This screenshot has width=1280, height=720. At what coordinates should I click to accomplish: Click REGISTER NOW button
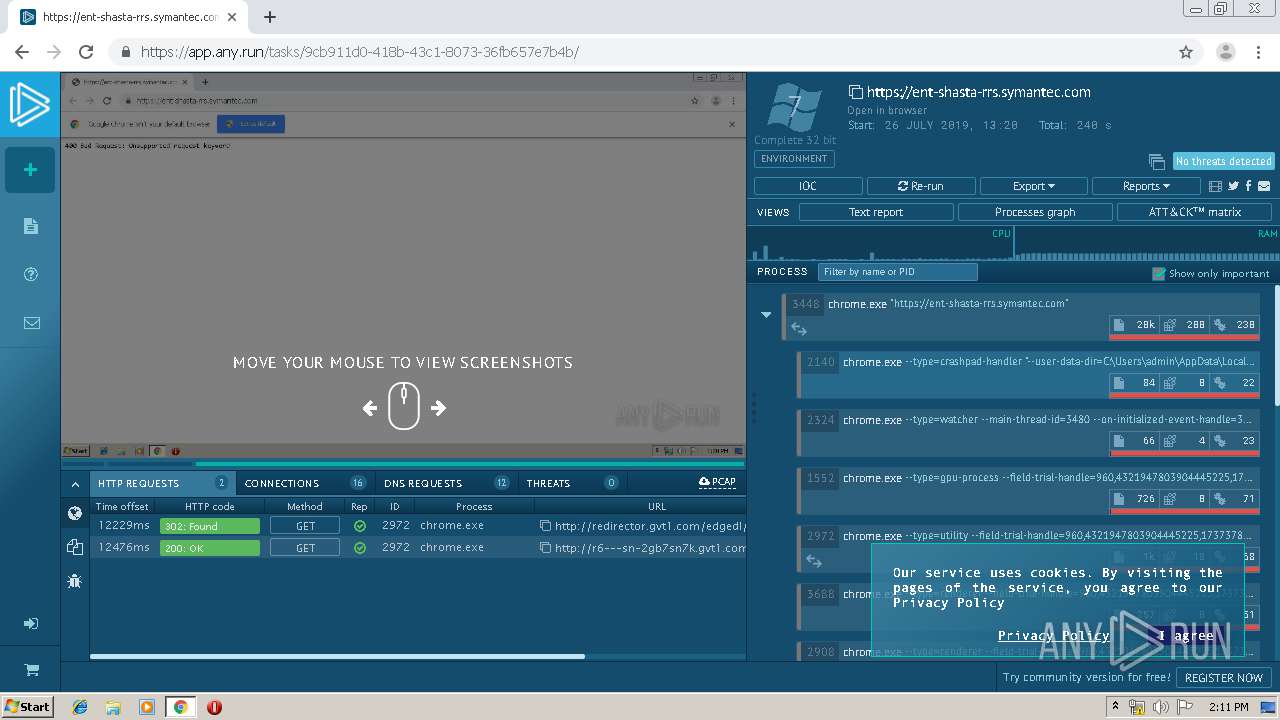pyautogui.click(x=1224, y=677)
